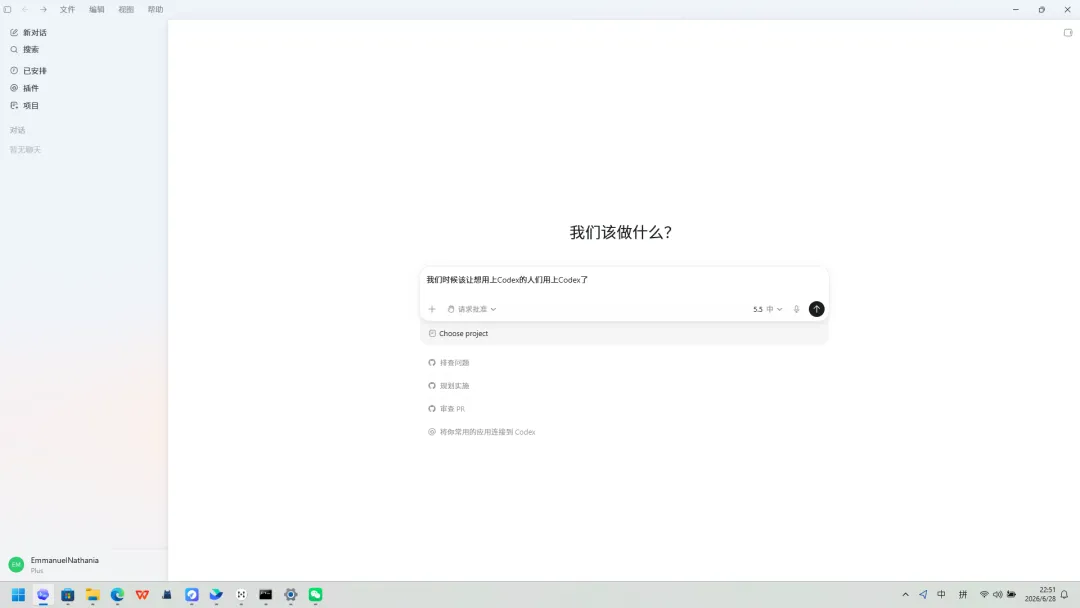The height and width of the screenshot is (608, 1080).
Task: Open WPS Office from the taskbar
Action: click(x=142, y=594)
